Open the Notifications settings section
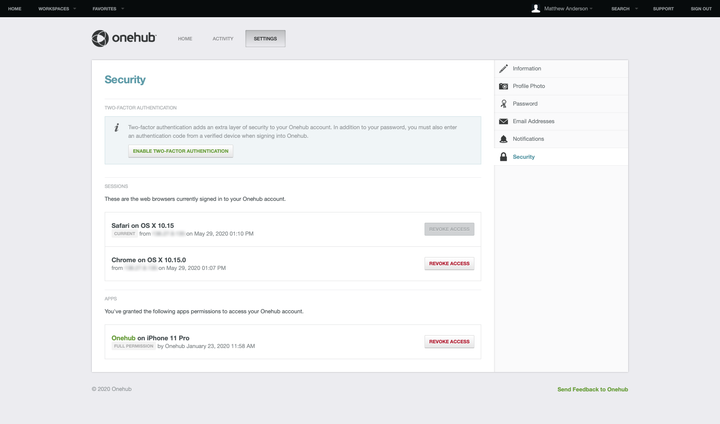This screenshot has height=424, width=720. pos(561,139)
